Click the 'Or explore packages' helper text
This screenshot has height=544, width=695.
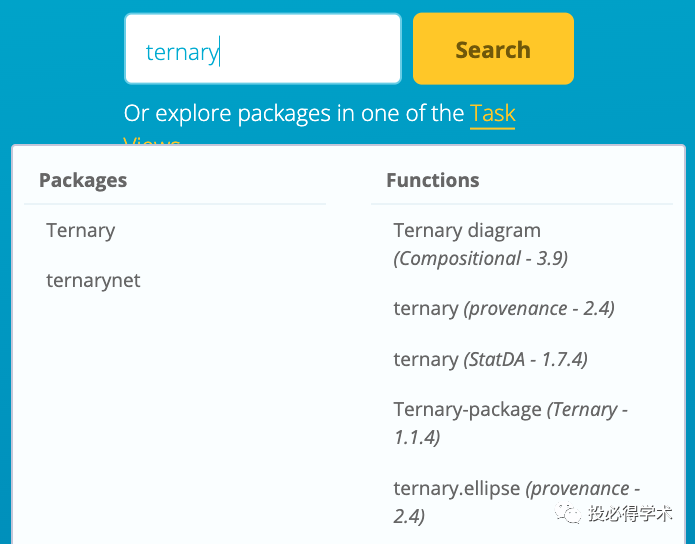click(294, 114)
